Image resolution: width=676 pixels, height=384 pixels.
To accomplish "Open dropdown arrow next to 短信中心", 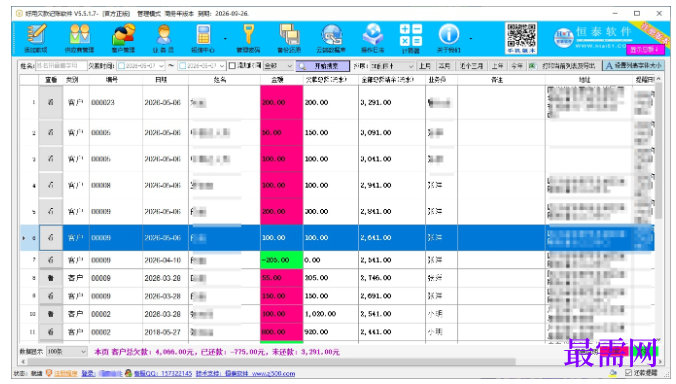I will (225, 39).
